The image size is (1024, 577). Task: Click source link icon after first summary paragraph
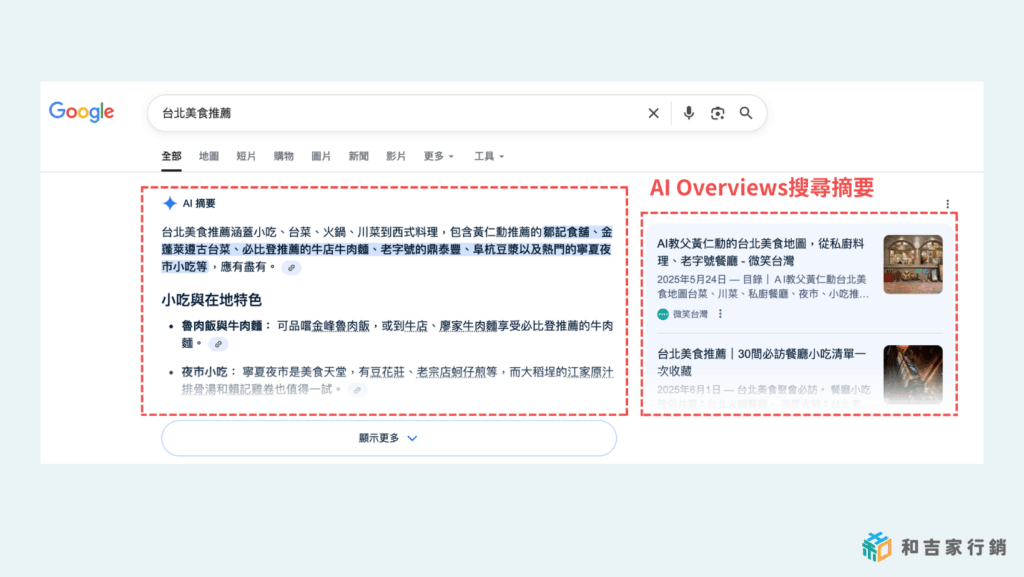(x=290, y=268)
